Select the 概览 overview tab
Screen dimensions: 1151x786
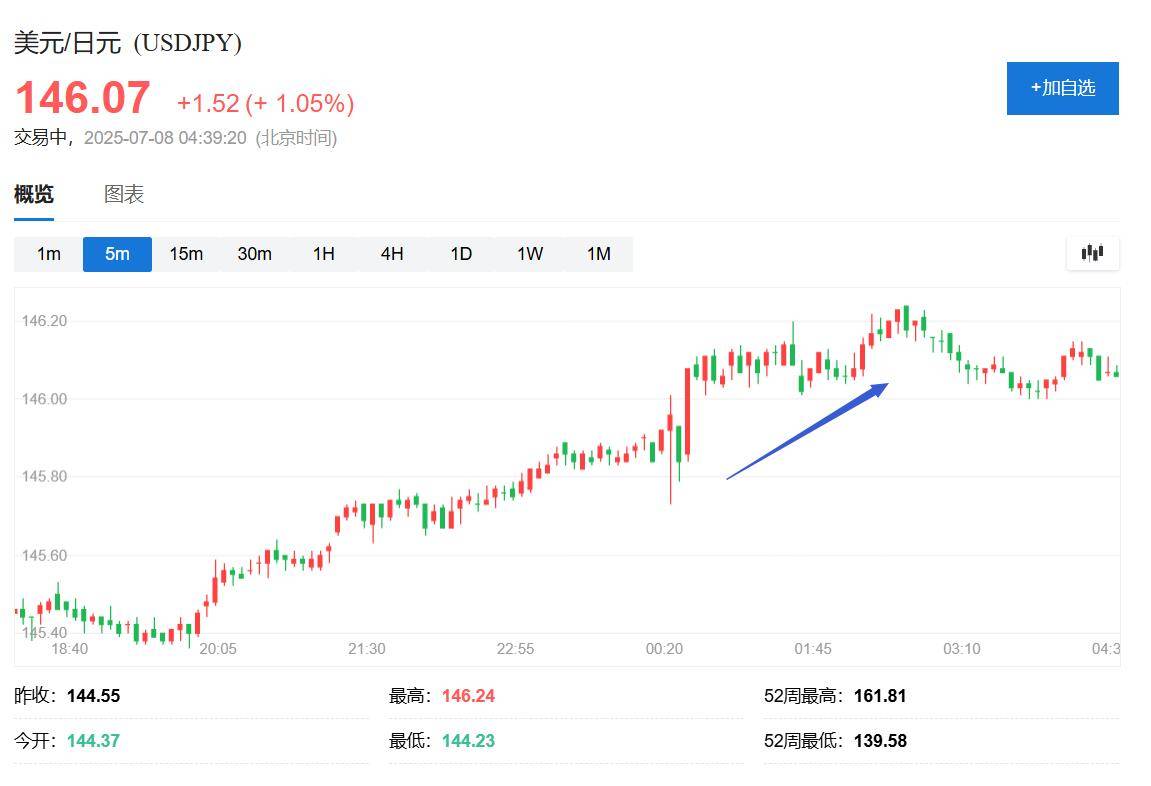(34, 194)
